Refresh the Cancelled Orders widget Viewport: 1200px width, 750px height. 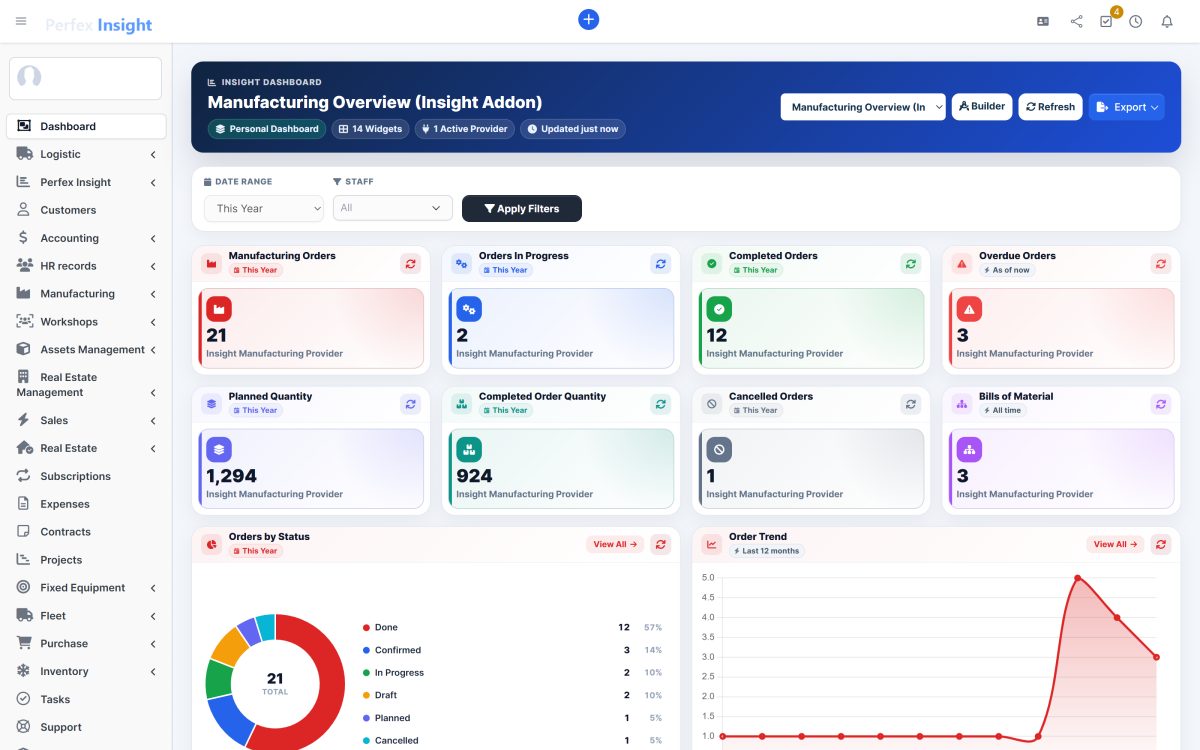coord(910,404)
